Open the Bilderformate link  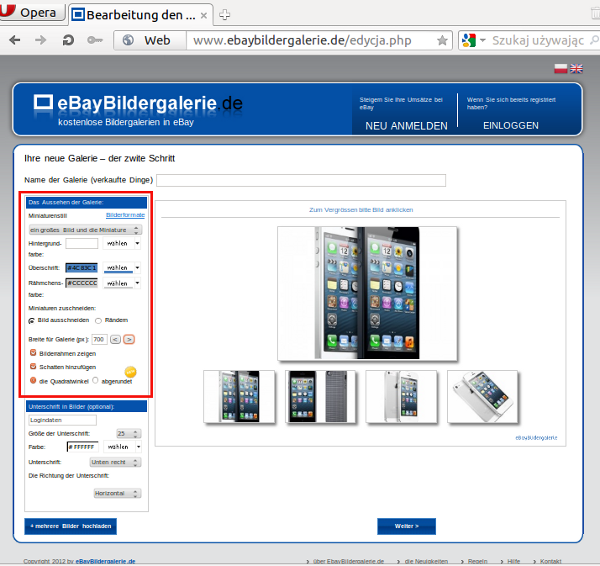coord(125,215)
